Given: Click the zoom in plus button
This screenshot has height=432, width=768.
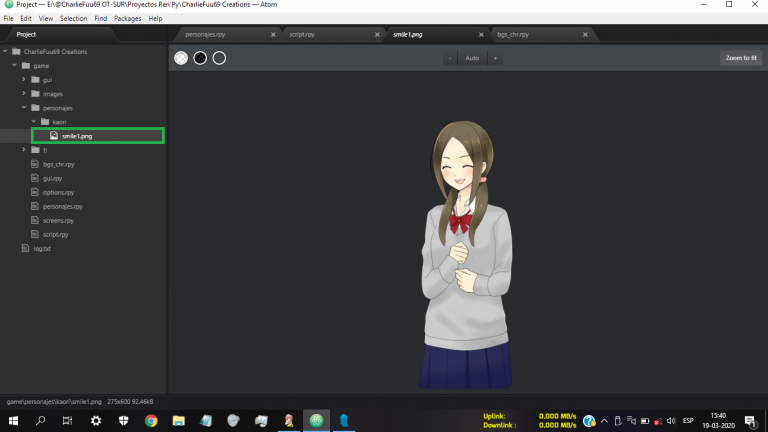Looking at the screenshot, I should pyautogui.click(x=494, y=58).
